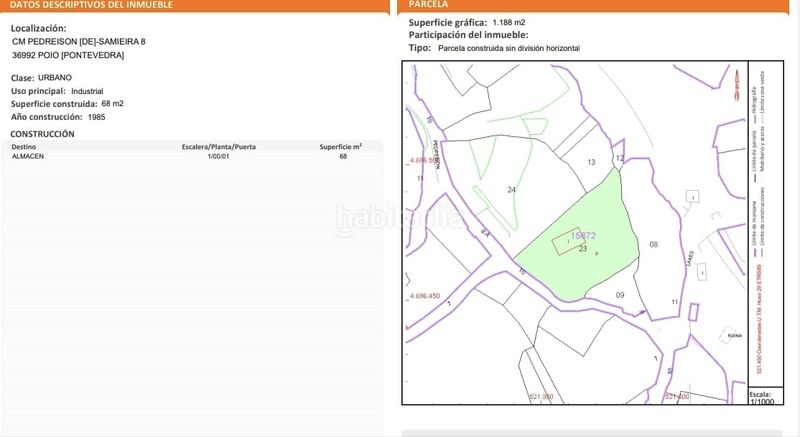Click the 'DATOS DESCRIPTIVOS DEL INMUEBLE' header
The height and width of the screenshot is (437, 800).
pos(91,5)
